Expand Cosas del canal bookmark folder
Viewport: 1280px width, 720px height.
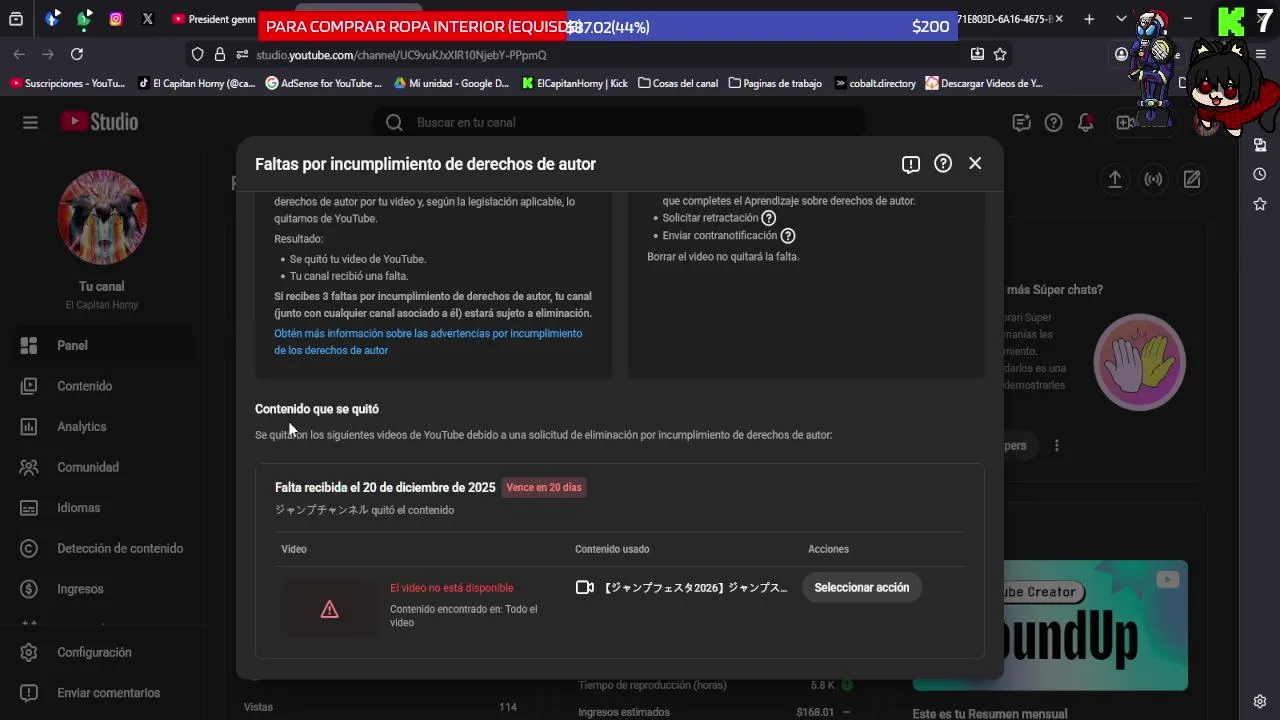click(x=678, y=84)
